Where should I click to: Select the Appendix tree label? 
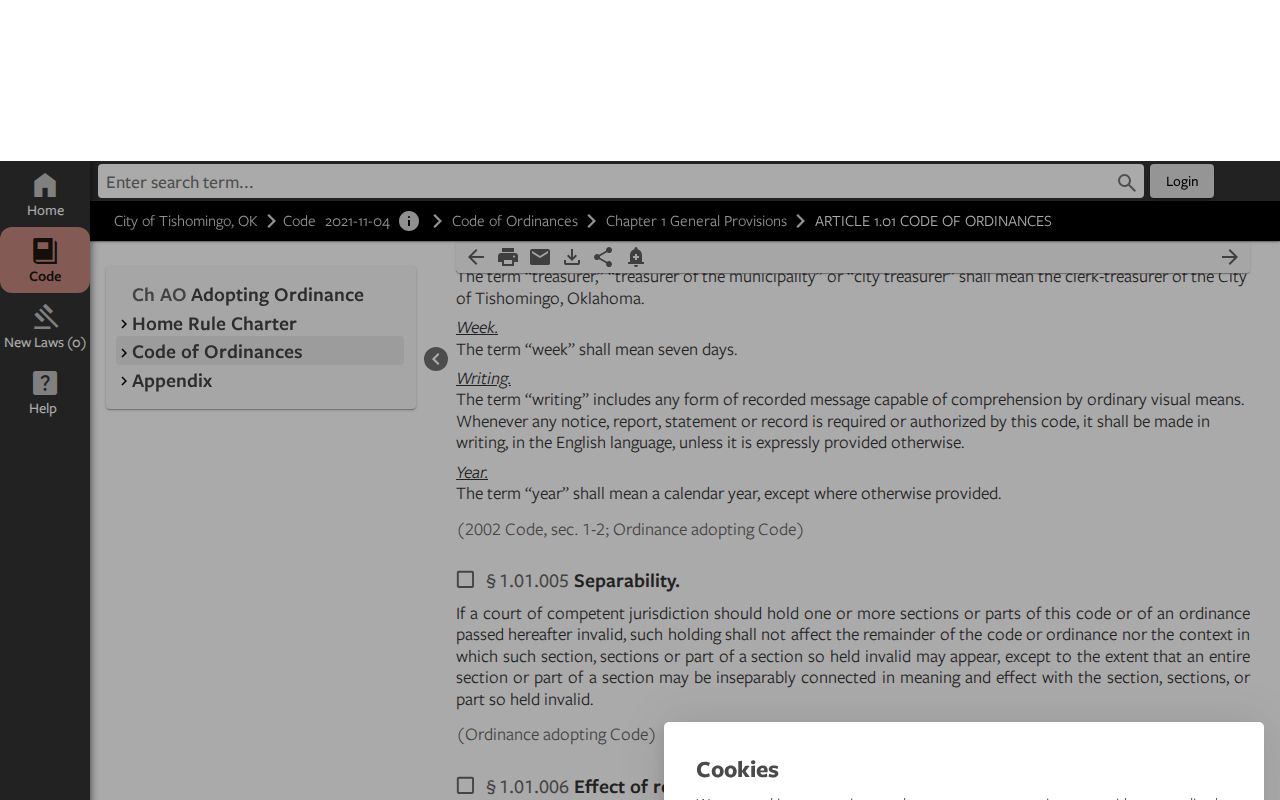click(x=172, y=381)
